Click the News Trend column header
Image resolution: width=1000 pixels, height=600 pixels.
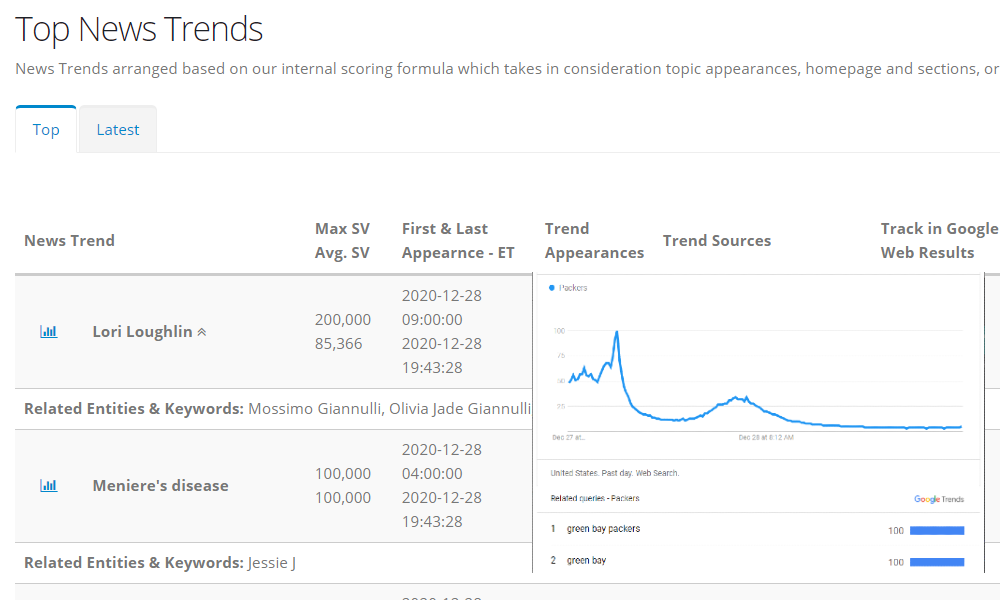(69, 241)
